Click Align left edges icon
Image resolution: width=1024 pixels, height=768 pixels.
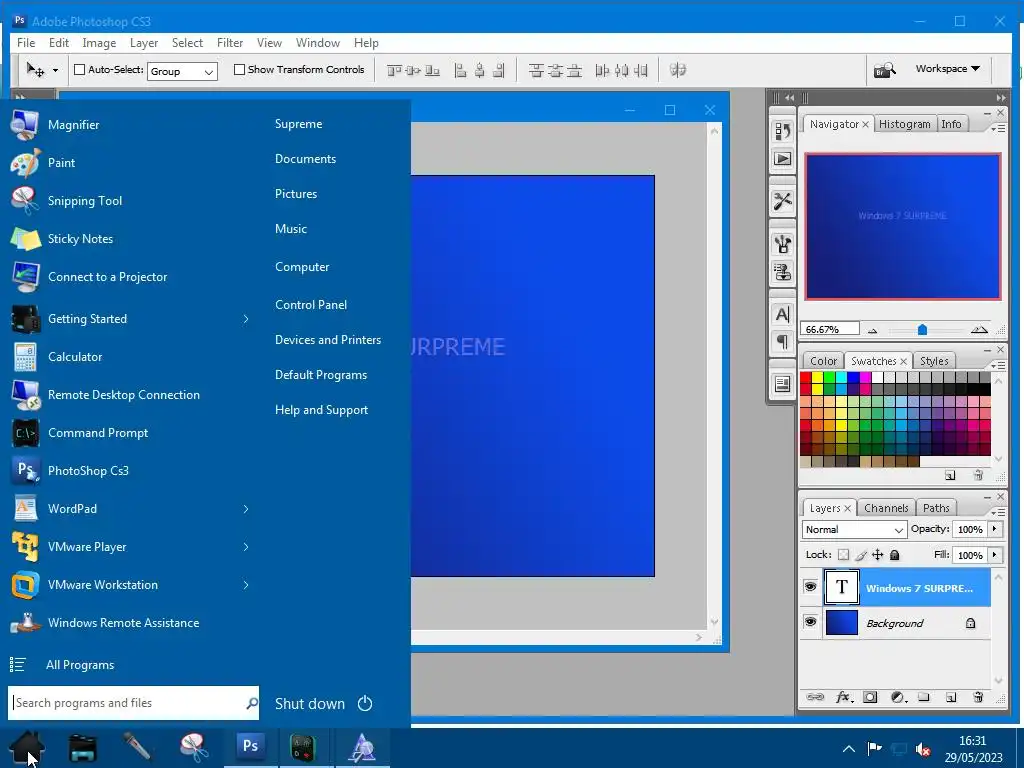(460, 71)
